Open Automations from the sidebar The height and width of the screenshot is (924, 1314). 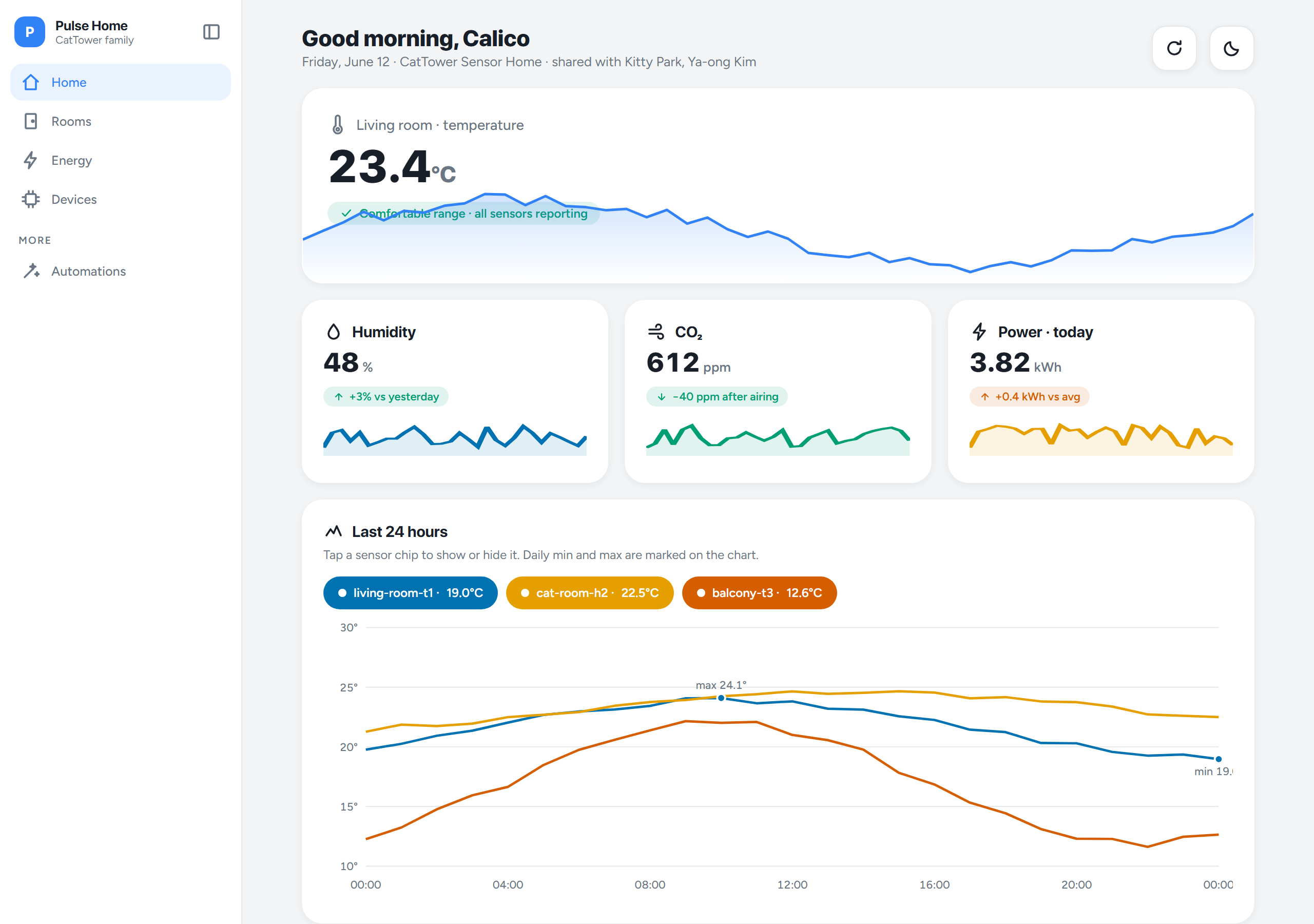pyautogui.click(x=121, y=272)
